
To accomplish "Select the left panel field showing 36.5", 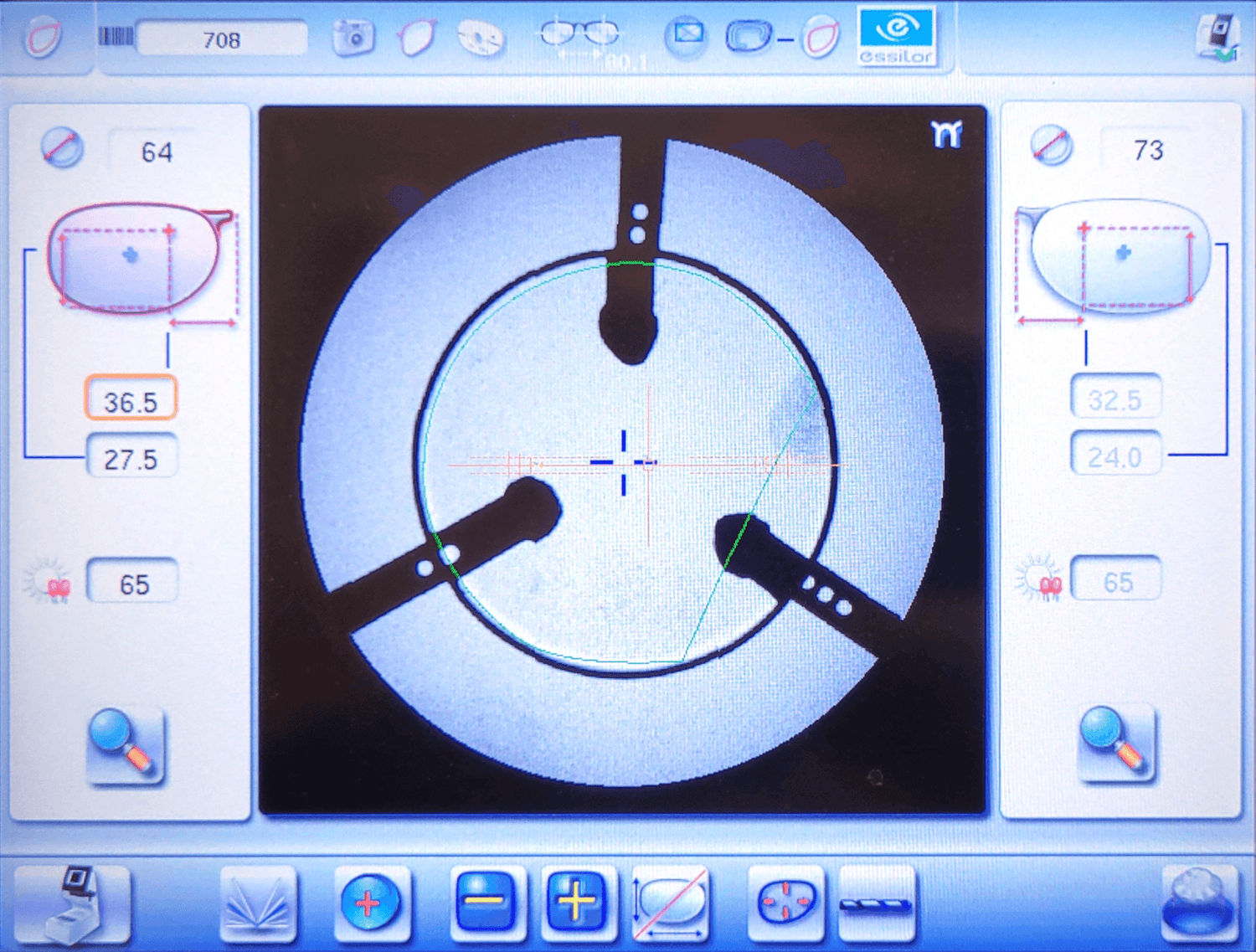I will tap(131, 400).
